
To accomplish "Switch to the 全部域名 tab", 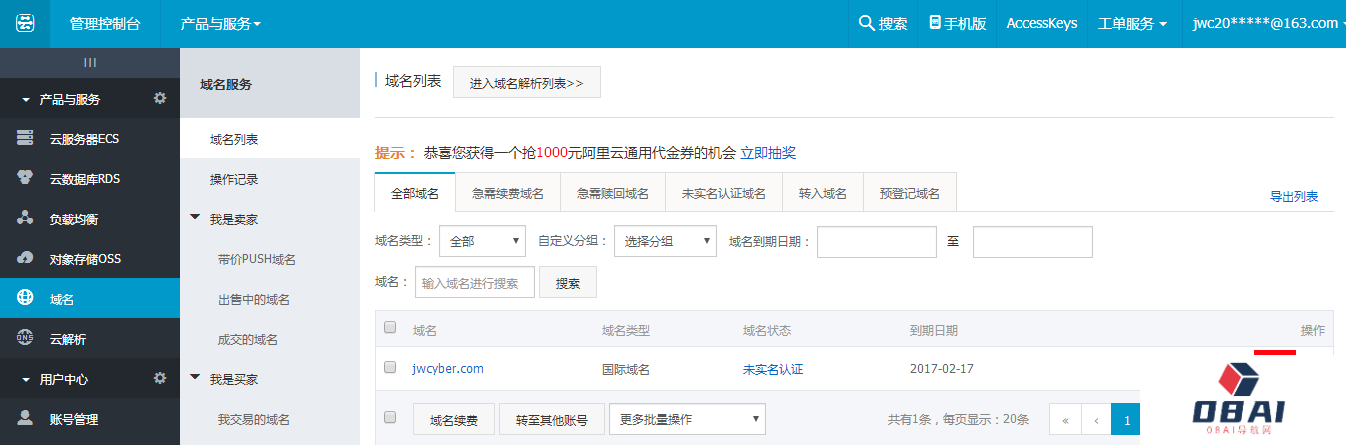I will click(x=415, y=193).
